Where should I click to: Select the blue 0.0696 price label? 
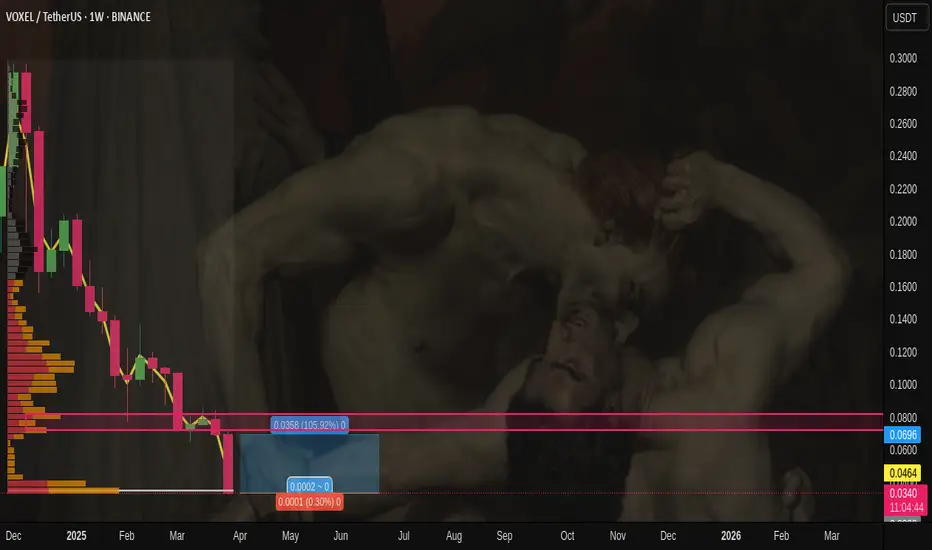(902, 435)
